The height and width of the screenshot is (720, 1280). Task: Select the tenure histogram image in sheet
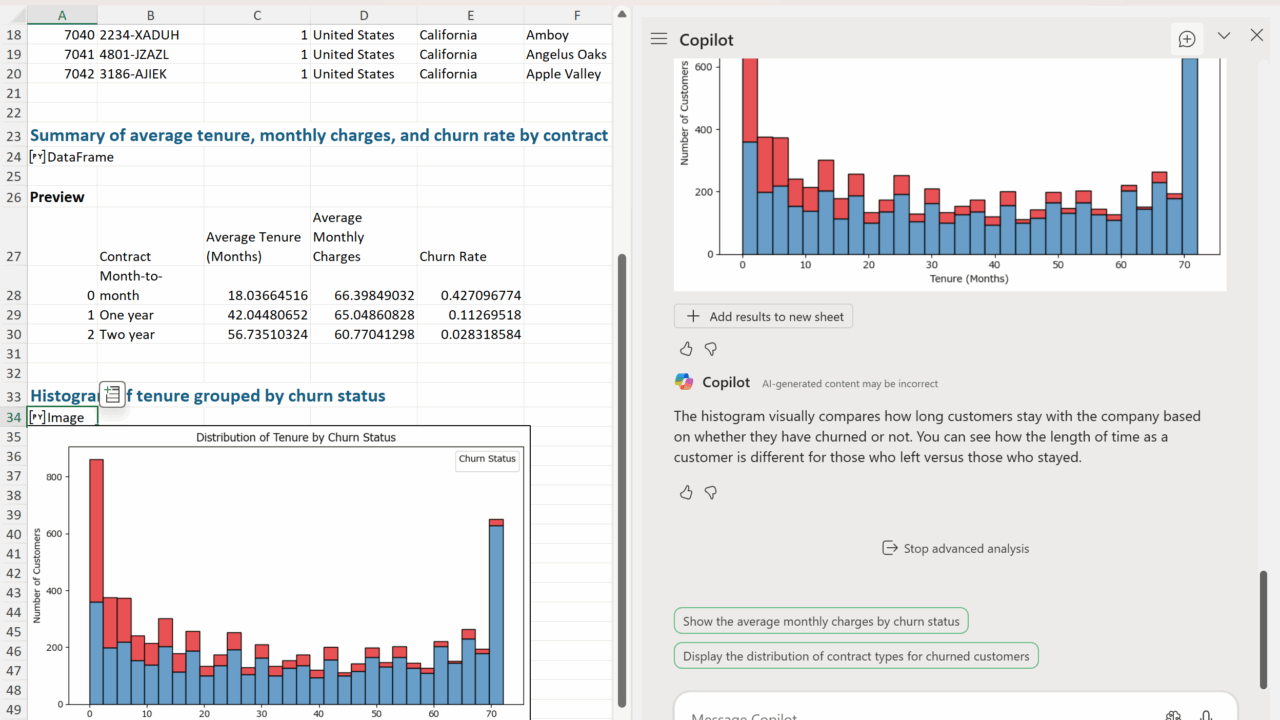click(x=280, y=580)
